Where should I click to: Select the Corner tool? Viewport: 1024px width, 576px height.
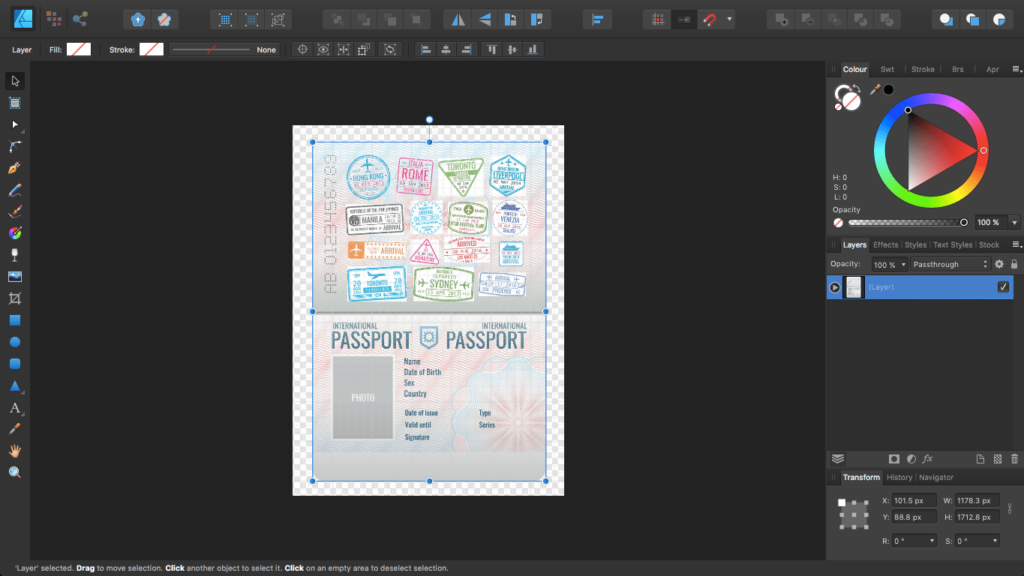pyautogui.click(x=15, y=146)
